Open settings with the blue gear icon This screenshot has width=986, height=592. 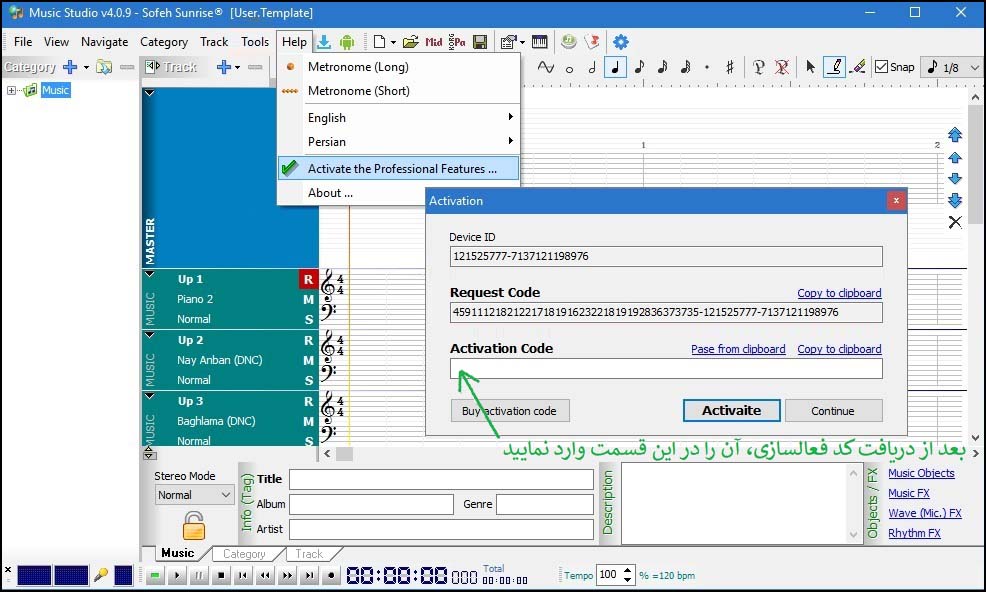click(x=621, y=42)
